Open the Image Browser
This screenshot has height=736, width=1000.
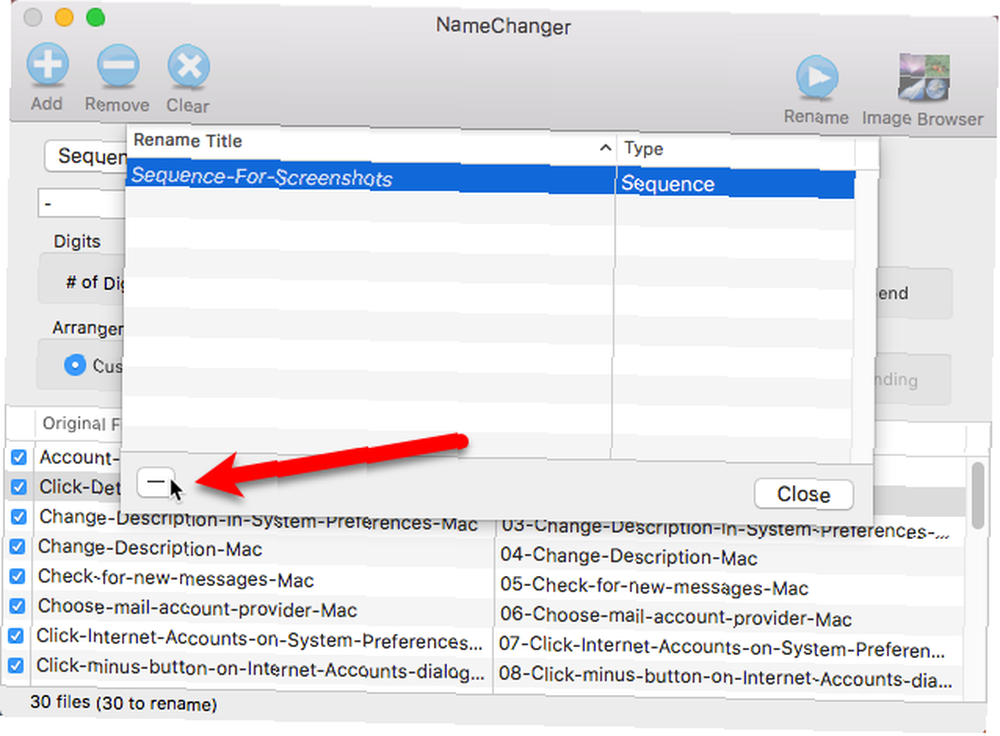[x=923, y=78]
